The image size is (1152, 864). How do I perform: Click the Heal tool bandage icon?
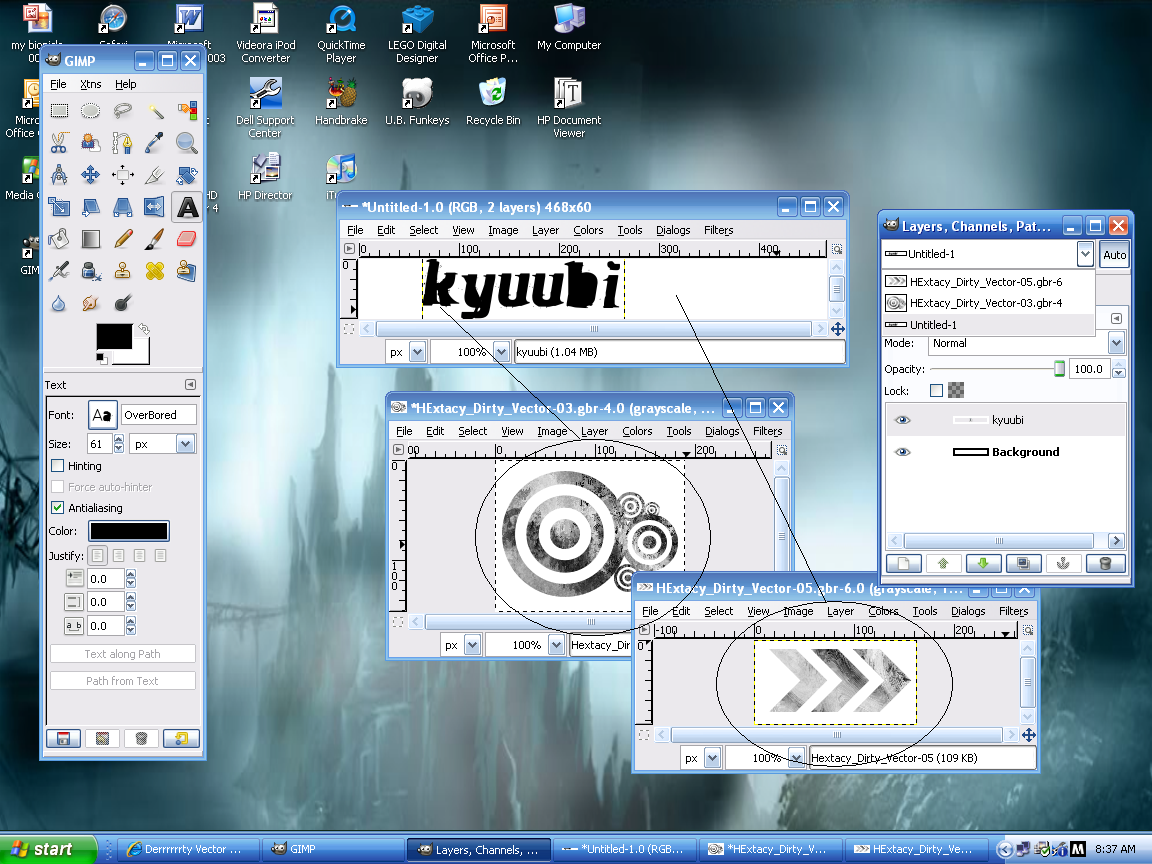tap(155, 271)
